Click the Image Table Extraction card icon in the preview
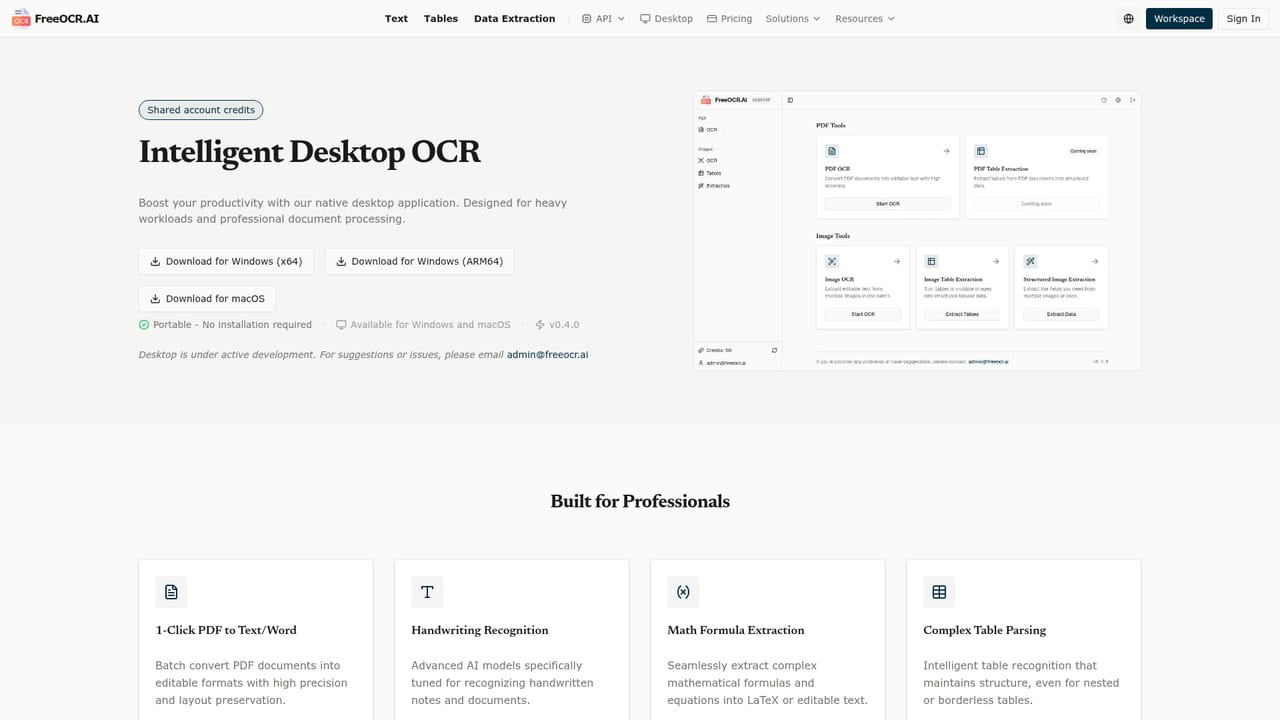 (931, 261)
